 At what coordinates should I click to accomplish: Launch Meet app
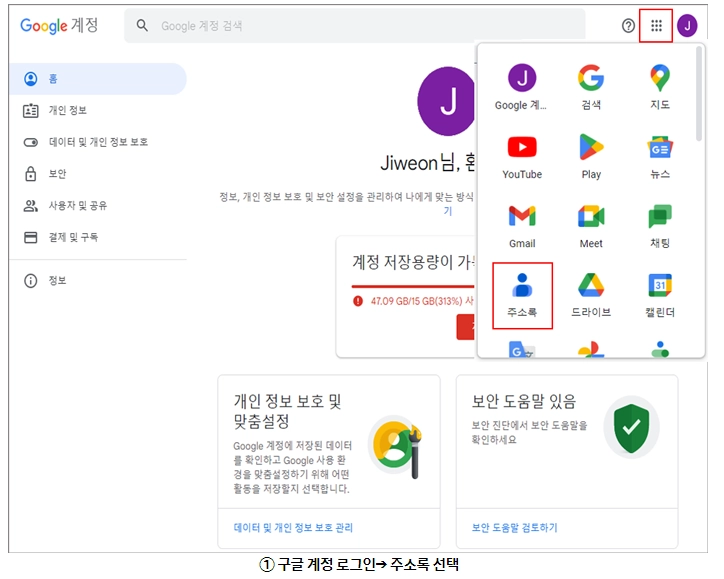pyautogui.click(x=591, y=226)
